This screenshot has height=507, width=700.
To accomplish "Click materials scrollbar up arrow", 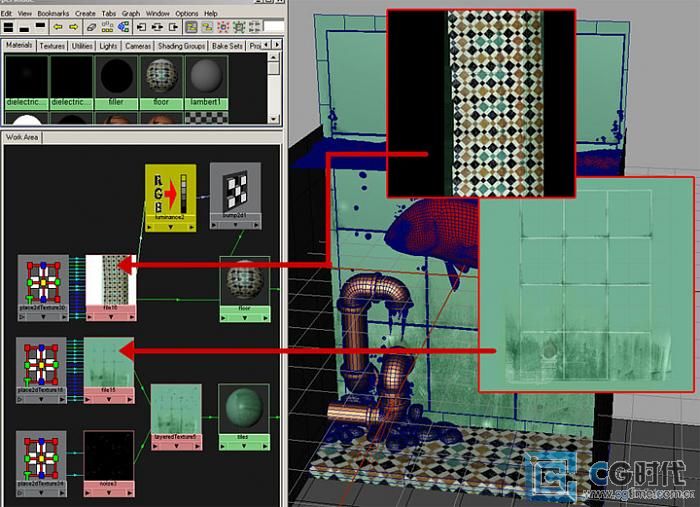I will pos(274,57).
